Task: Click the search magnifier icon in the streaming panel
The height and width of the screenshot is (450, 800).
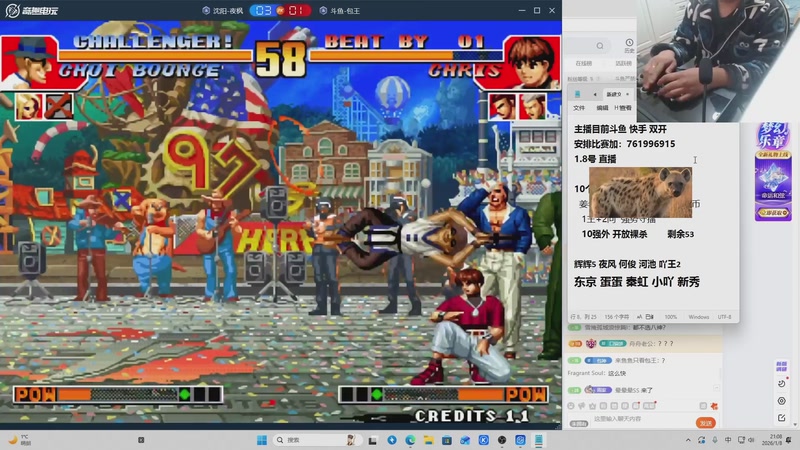Action: pos(600,46)
